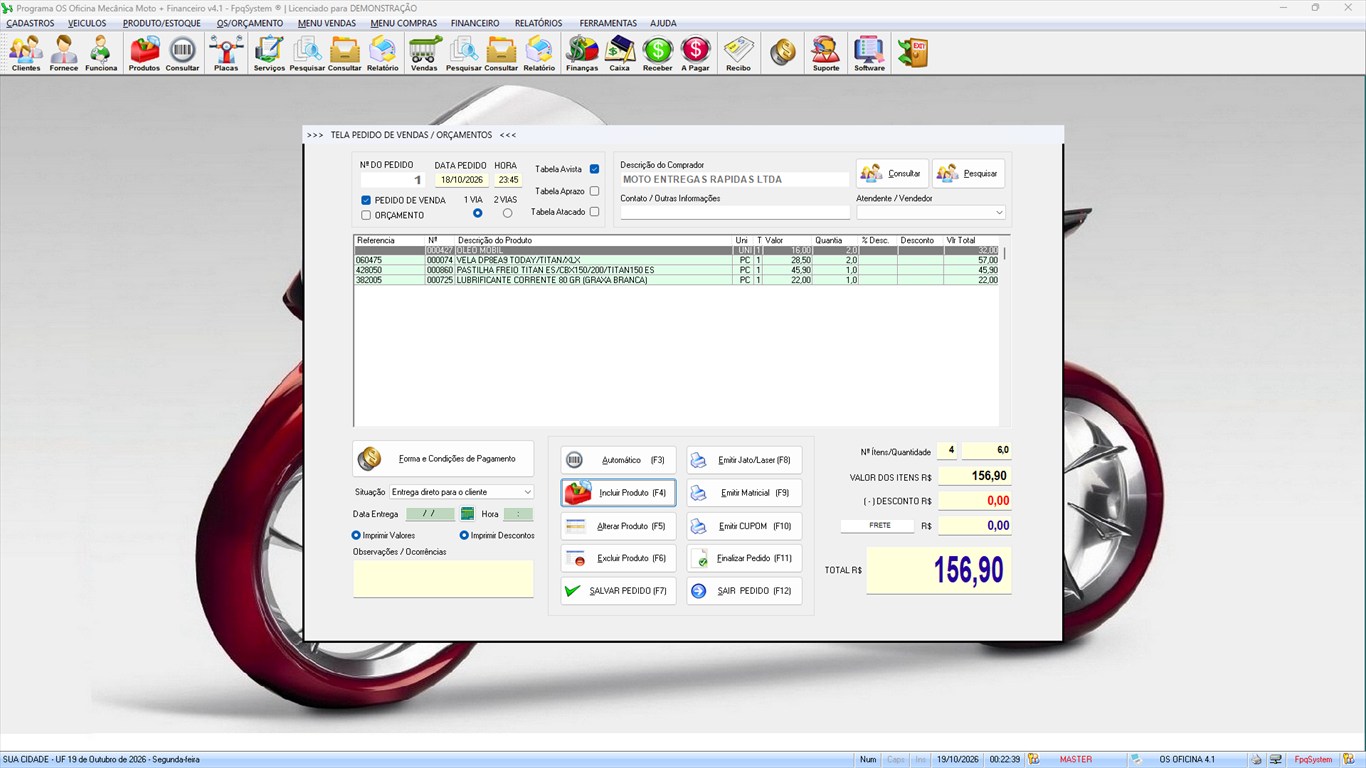Click Pesquisar icon next to Vendas
Image resolution: width=1366 pixels, height=768 pixels.
pyautogui.click(x=463, y=53)
